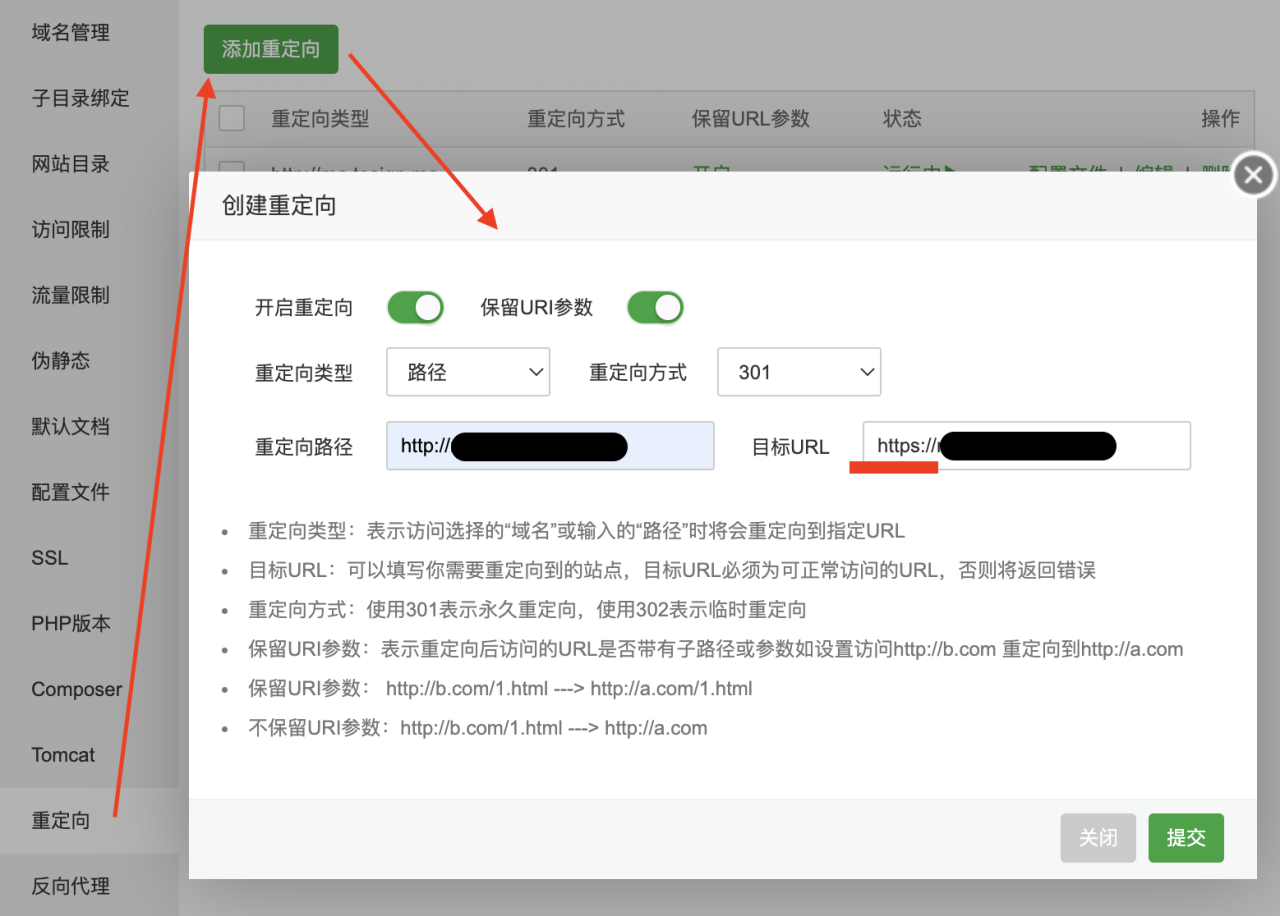
Task: Open the 重定向类型 dropdown showing 路径
Action: [x=468, y=371]
